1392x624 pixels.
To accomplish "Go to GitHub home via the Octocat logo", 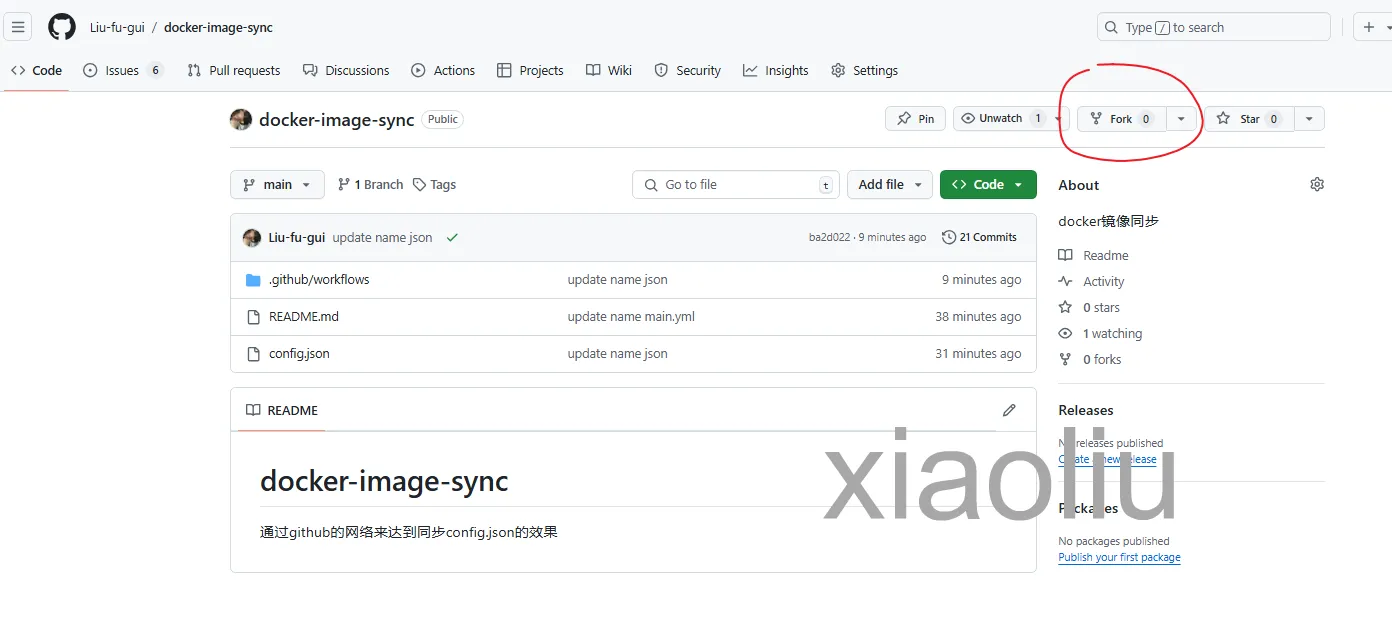I will [x=62, y=27].
